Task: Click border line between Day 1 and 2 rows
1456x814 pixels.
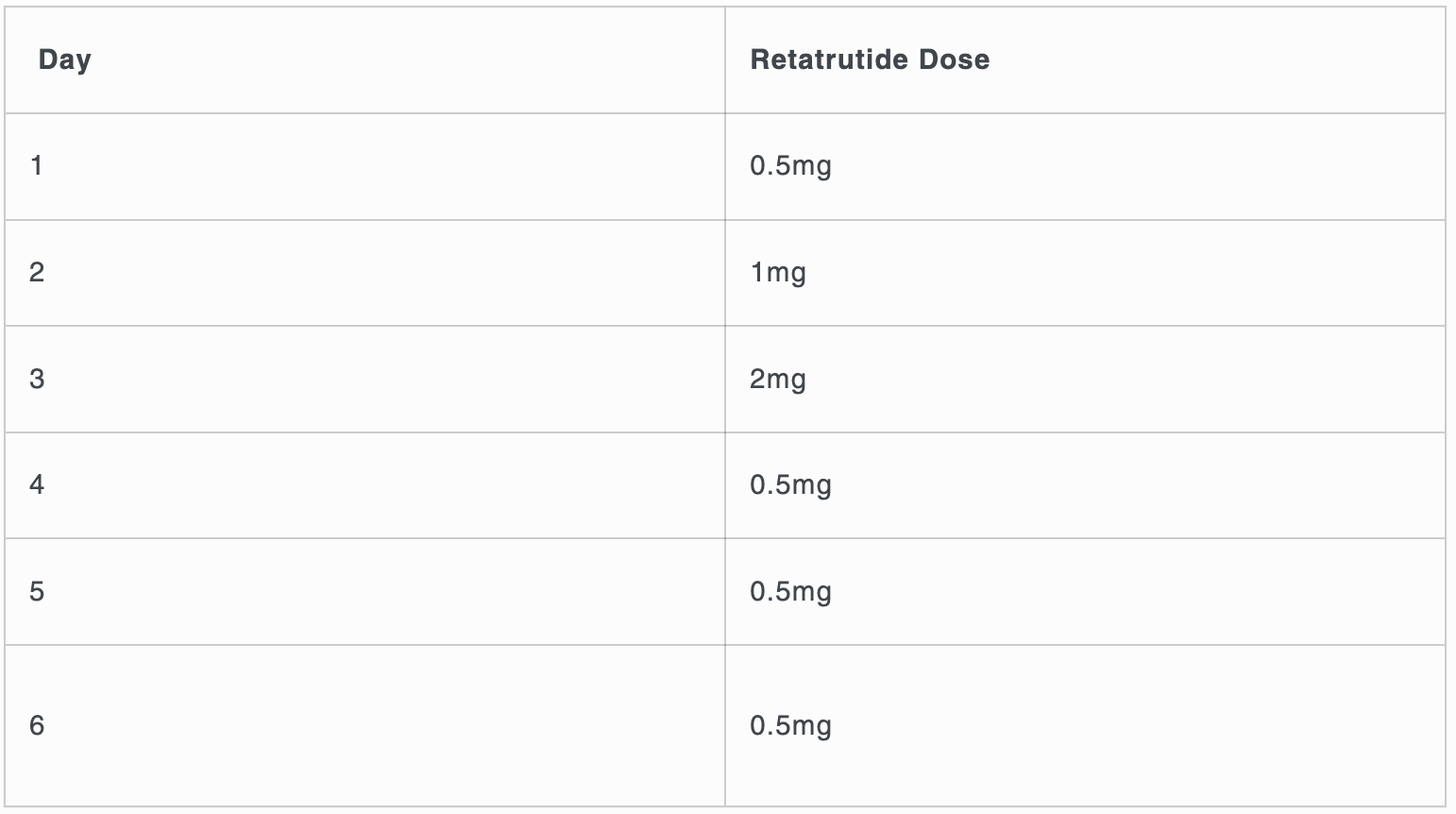Action: tap(725, 220)
